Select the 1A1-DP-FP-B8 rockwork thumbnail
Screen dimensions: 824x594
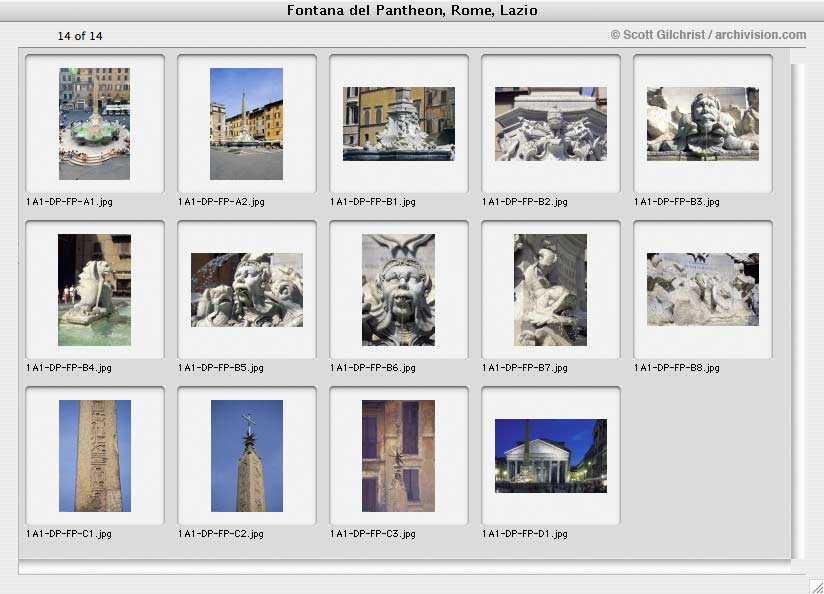click(x=703, y=290)
